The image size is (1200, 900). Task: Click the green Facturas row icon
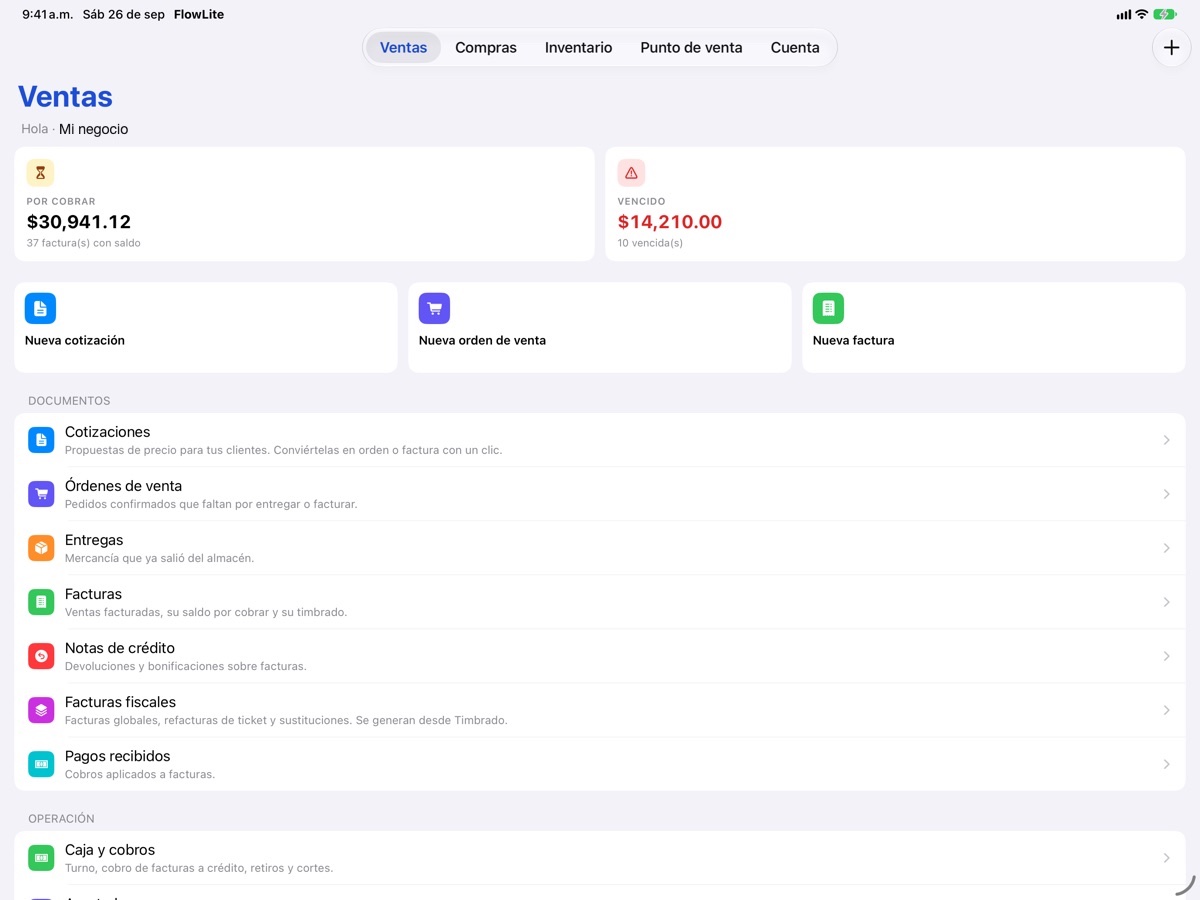(41, 602)
